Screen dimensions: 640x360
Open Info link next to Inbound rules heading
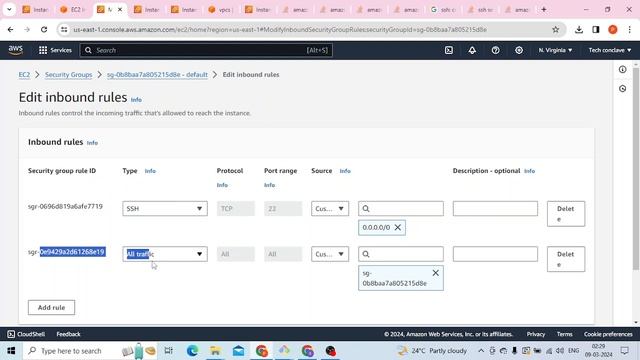point(92,143)
